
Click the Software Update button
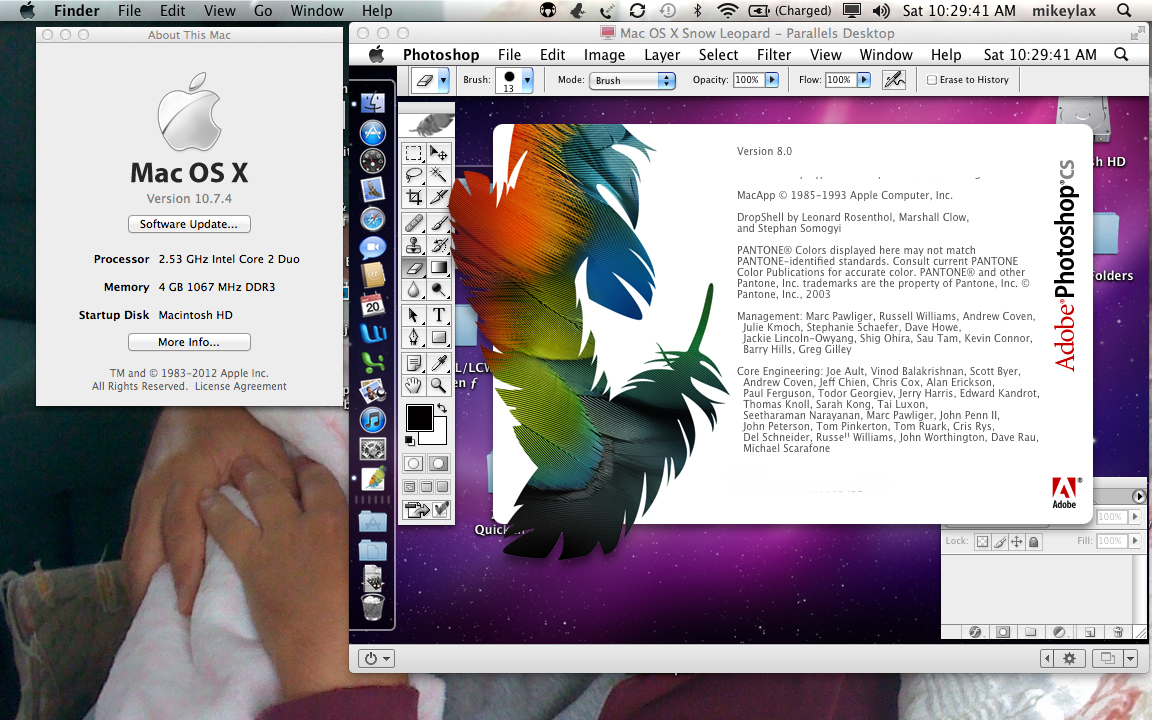pos(190,224)
